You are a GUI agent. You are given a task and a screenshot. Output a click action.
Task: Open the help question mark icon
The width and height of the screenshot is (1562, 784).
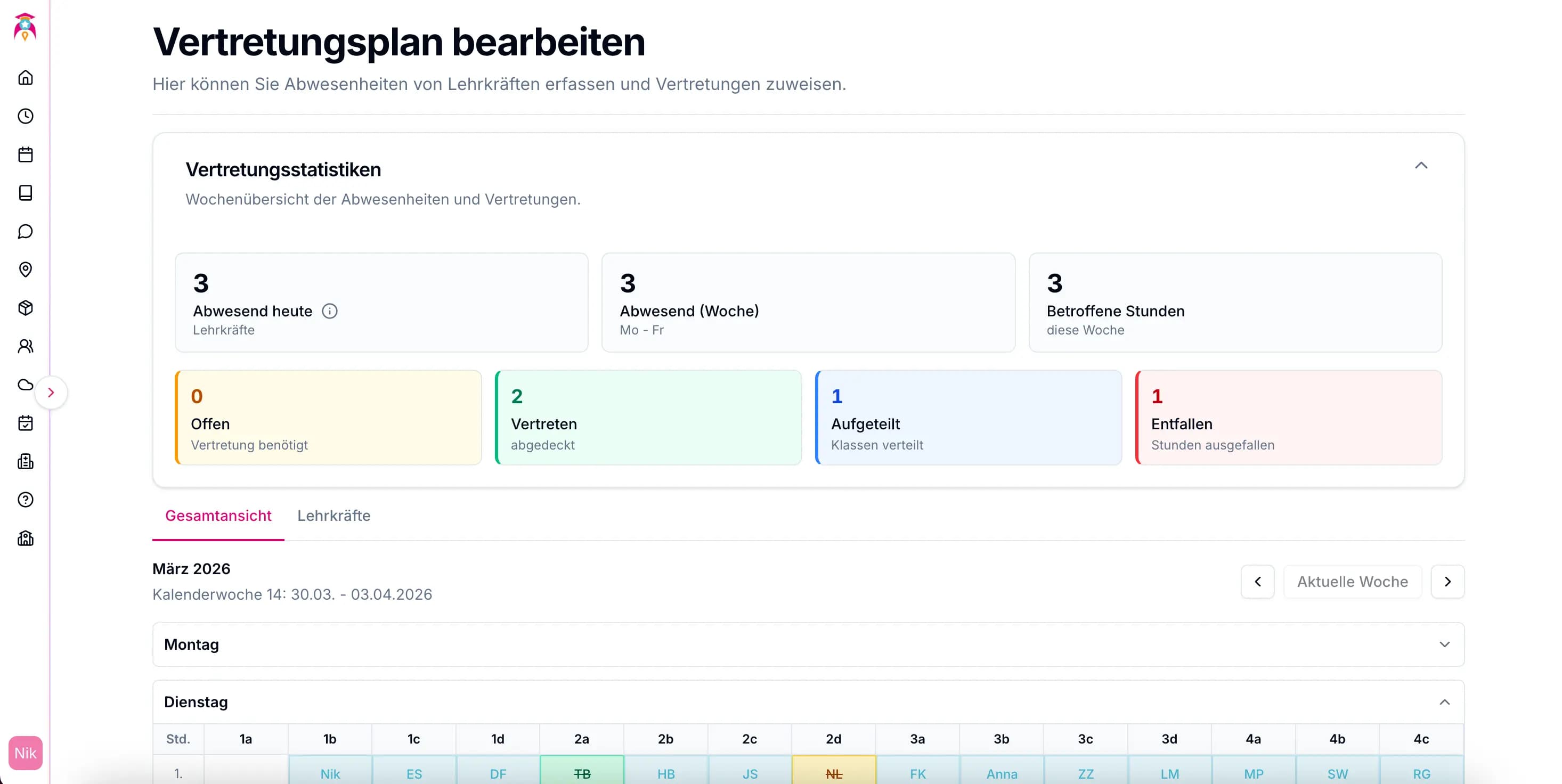[x=26, y=500]
